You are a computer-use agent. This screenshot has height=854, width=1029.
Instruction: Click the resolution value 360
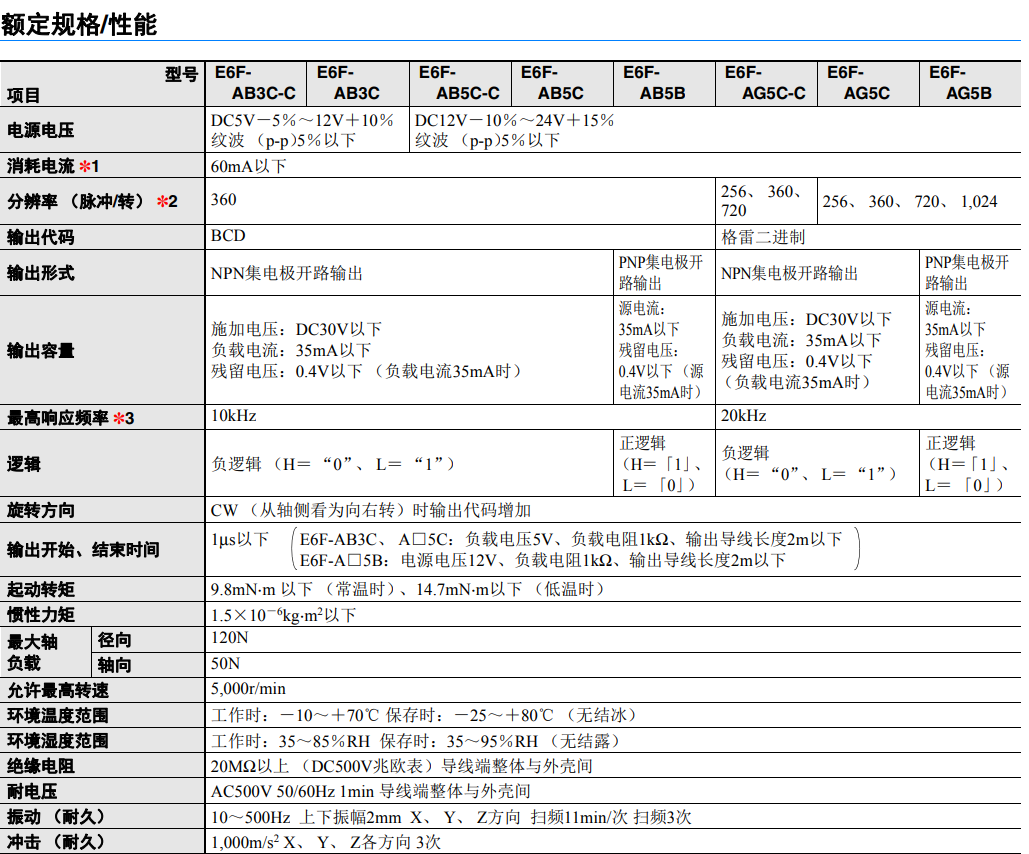click(x=224, y=200)
